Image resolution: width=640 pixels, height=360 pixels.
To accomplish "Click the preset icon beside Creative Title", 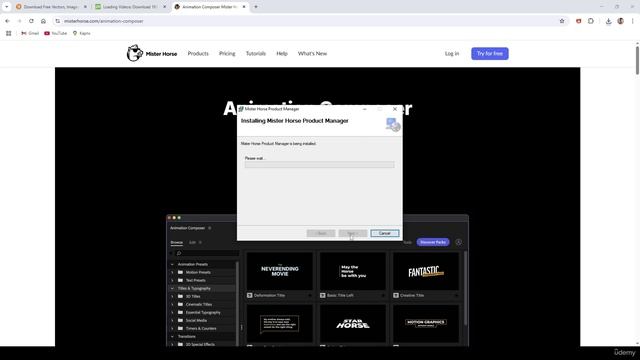I will [396, 295].
